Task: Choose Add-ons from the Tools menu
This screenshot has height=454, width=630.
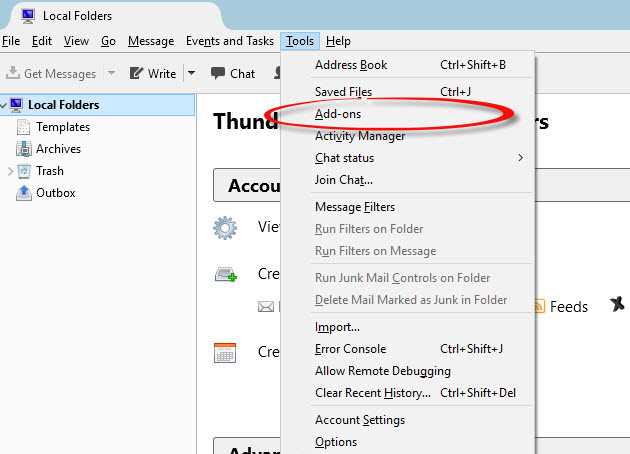Action: click(x=338, y=114)
